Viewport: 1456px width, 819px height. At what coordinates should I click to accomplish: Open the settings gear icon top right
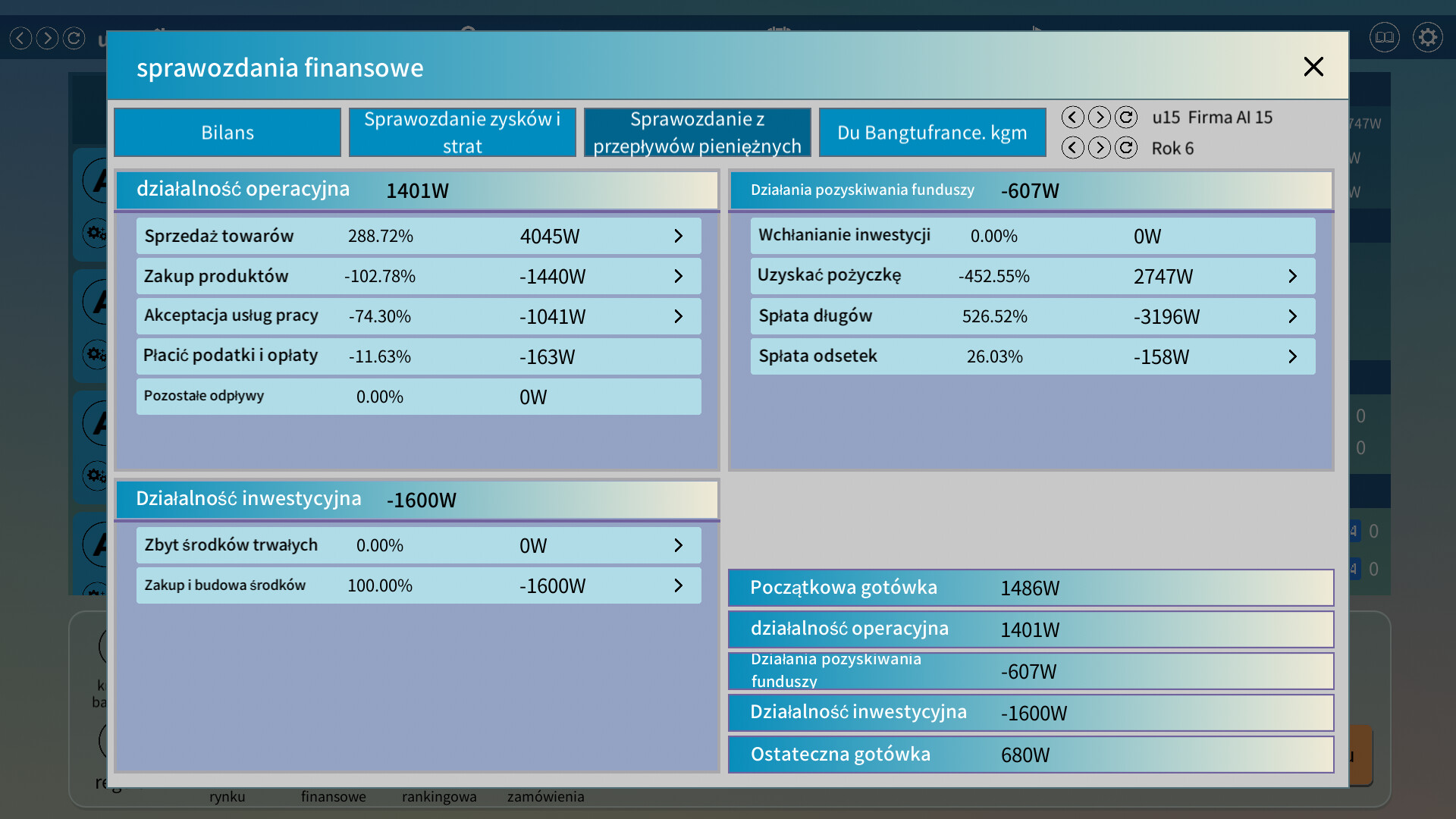pyautogui.click(x=1427, y=37)
